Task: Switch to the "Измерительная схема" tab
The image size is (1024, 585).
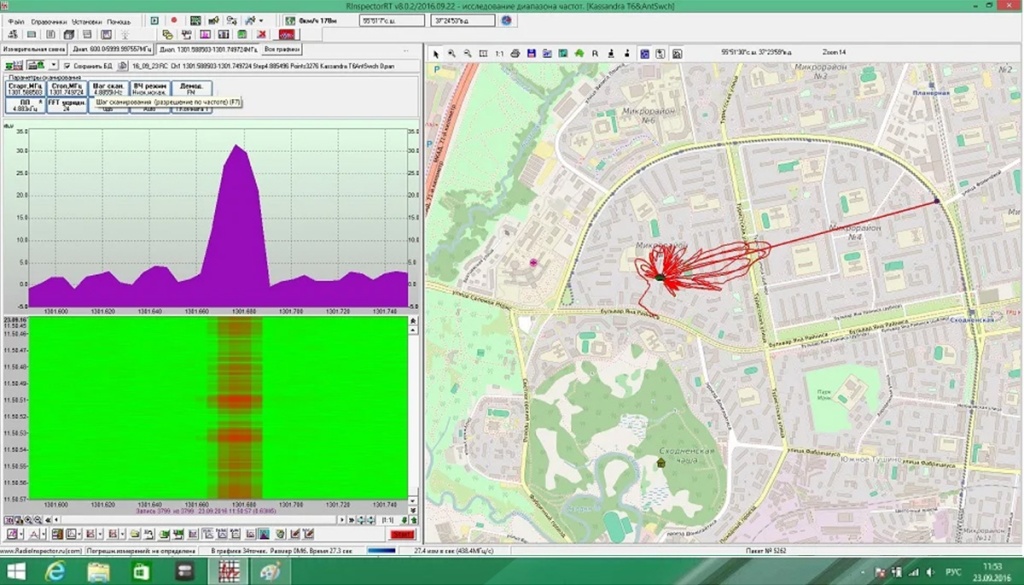Action: 33,48
